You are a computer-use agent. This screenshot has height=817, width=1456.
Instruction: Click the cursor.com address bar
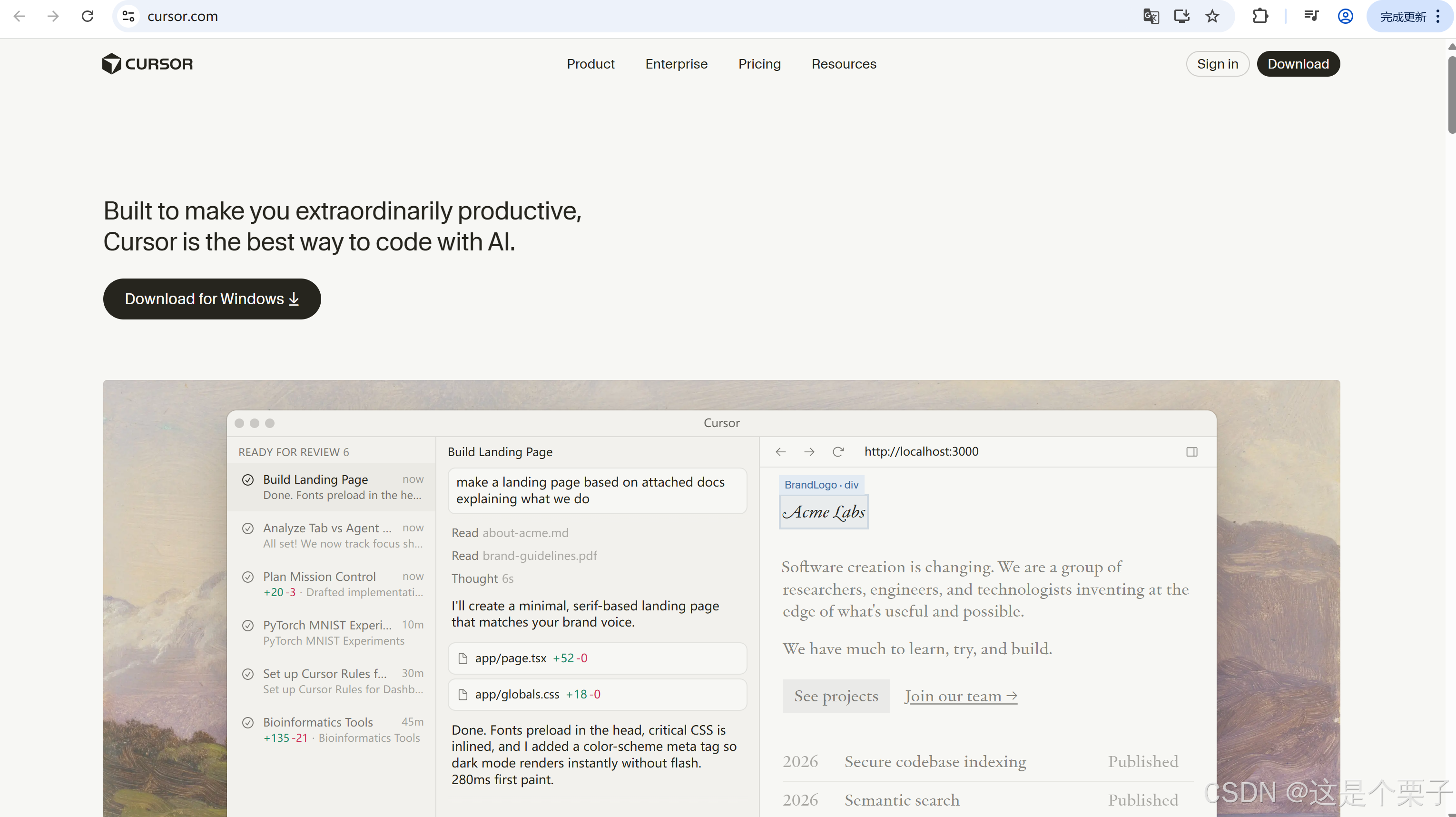565,16
